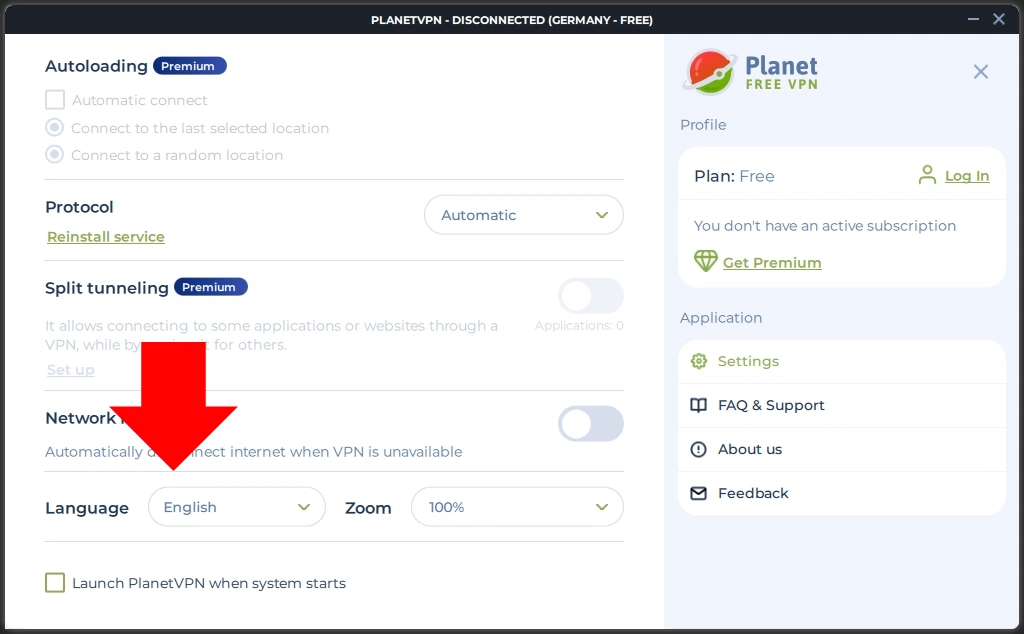Click the Get Premium link

(772, 262)
